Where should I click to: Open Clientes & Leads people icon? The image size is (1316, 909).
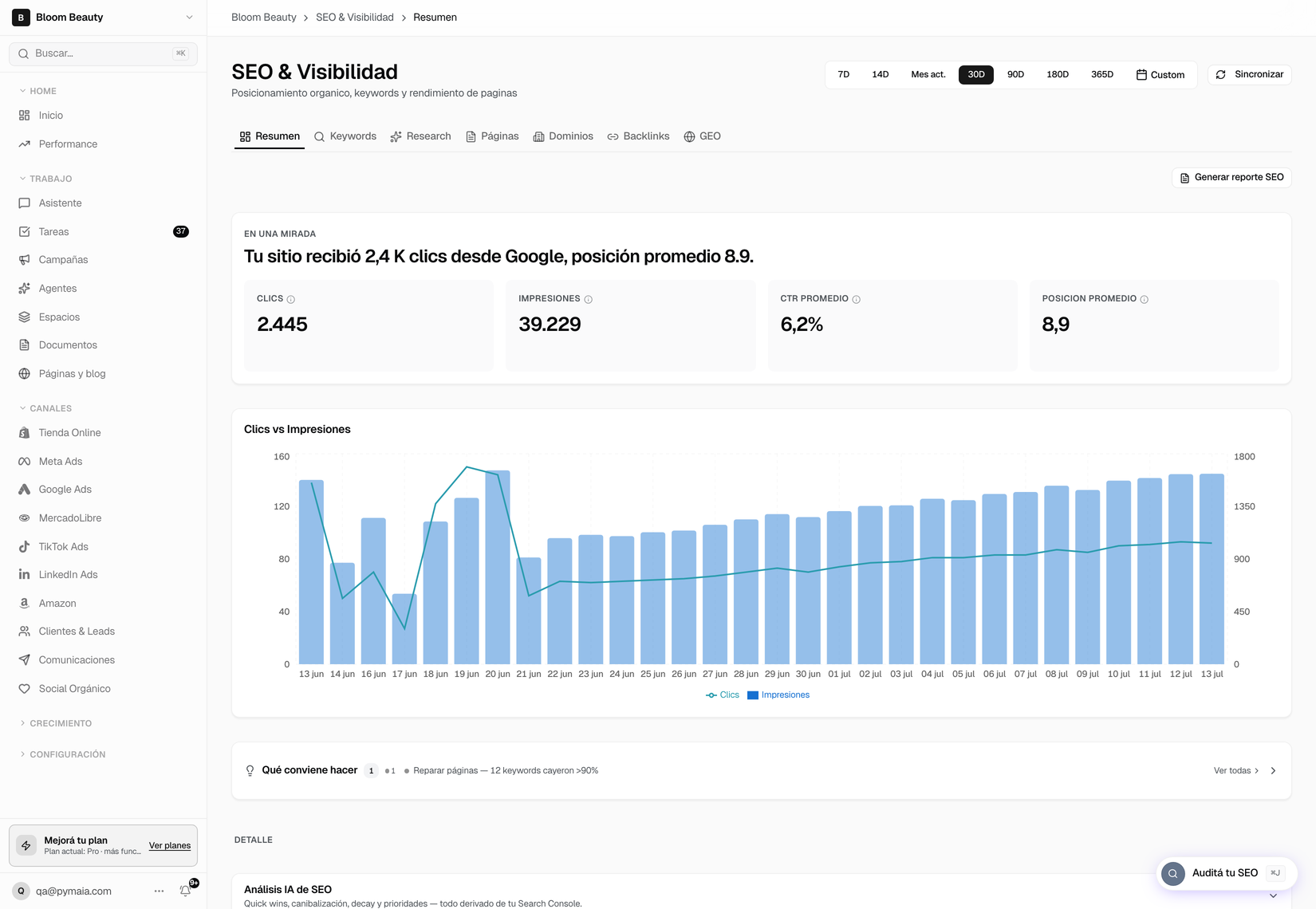pos(24,632)
